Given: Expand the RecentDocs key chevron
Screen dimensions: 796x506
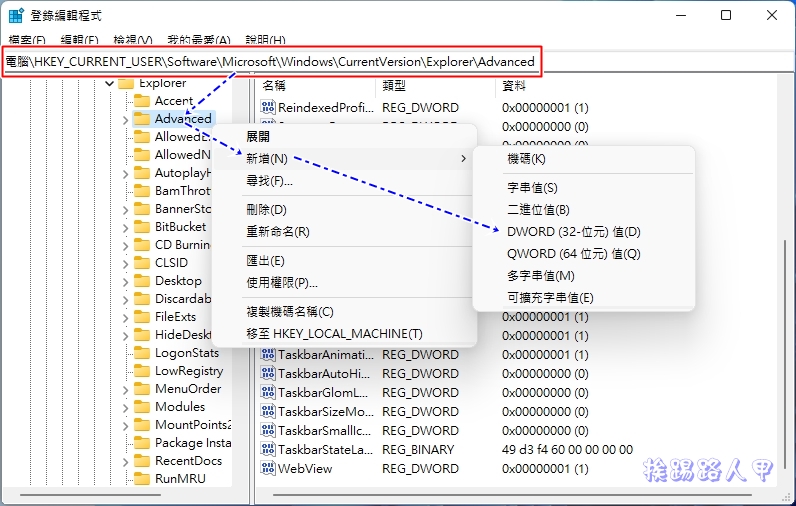Looking at the screenshot, I should tap(125, 462).
